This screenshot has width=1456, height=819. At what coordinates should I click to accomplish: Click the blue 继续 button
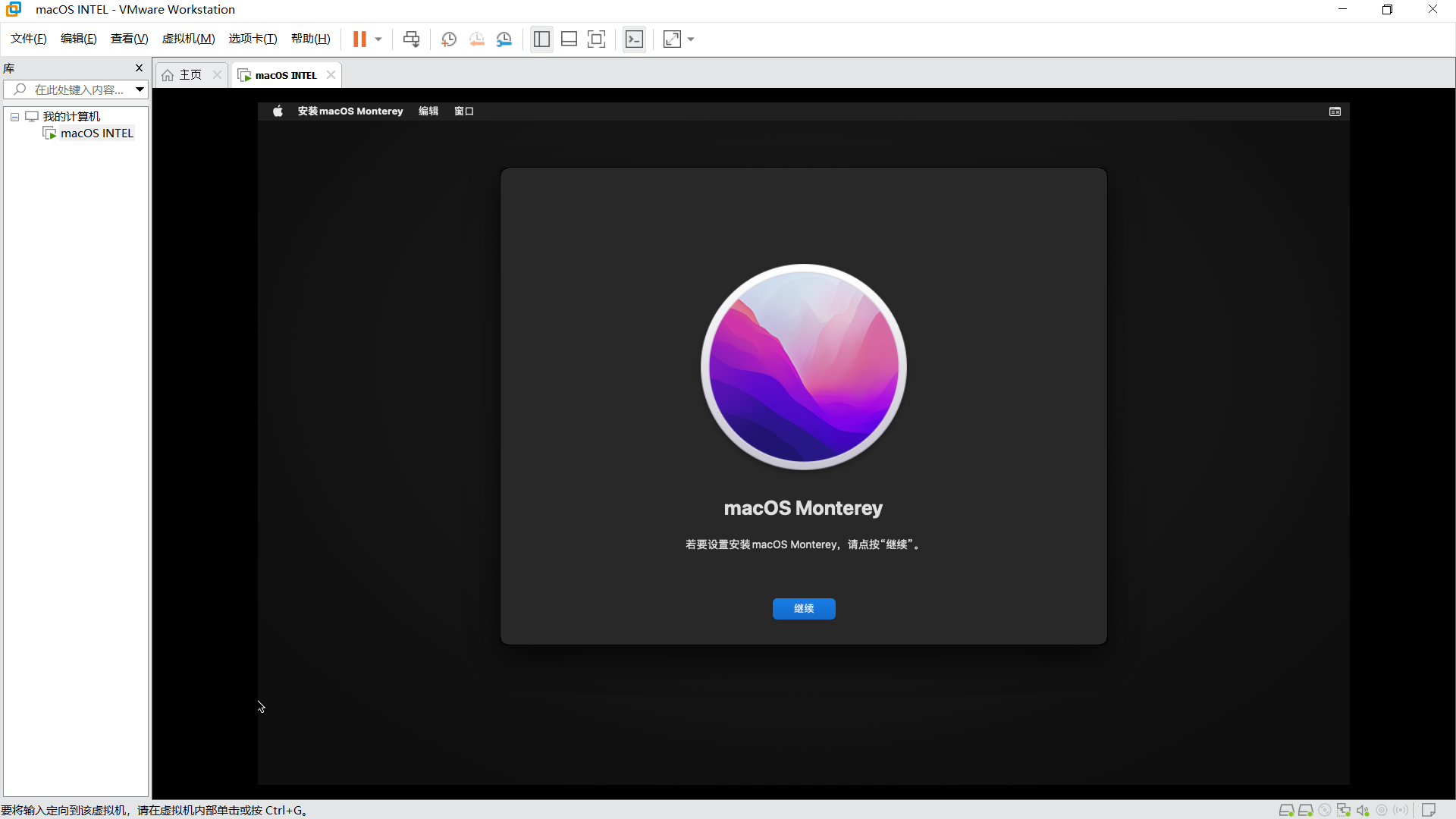(804, 609)
